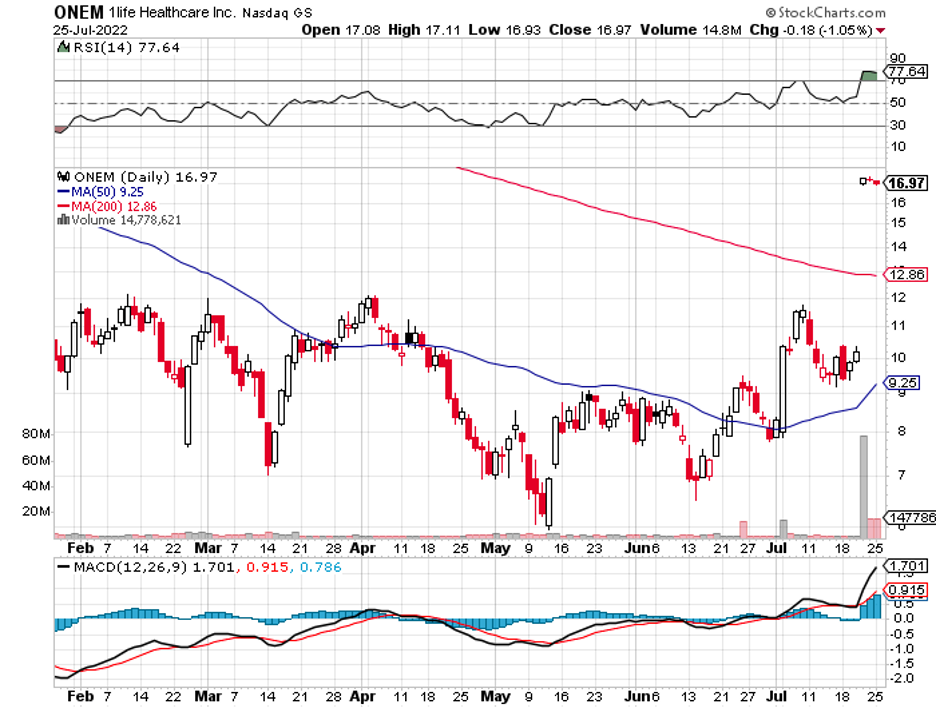Viewport: 936px width, 708px height.
Task: Click the red MA(200) legend line marker
Action: [63, 205]
